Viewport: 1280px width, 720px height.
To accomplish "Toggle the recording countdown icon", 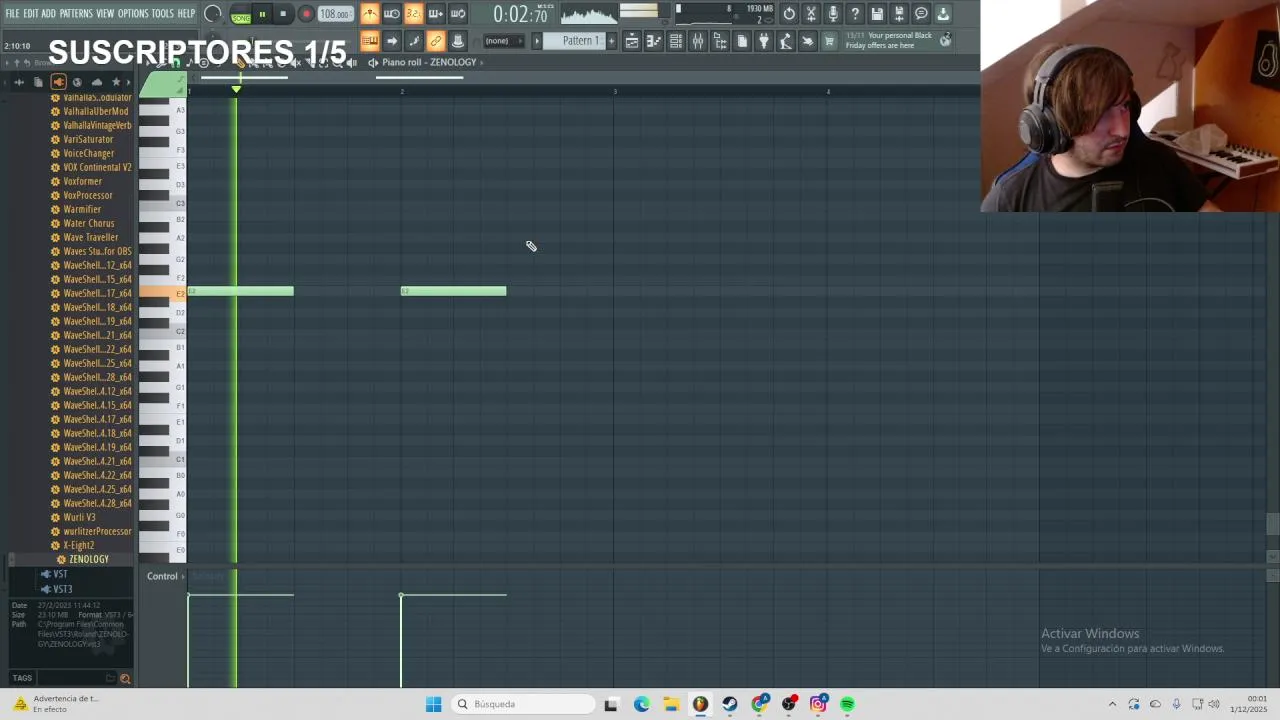I will click(x=414, y=14).
